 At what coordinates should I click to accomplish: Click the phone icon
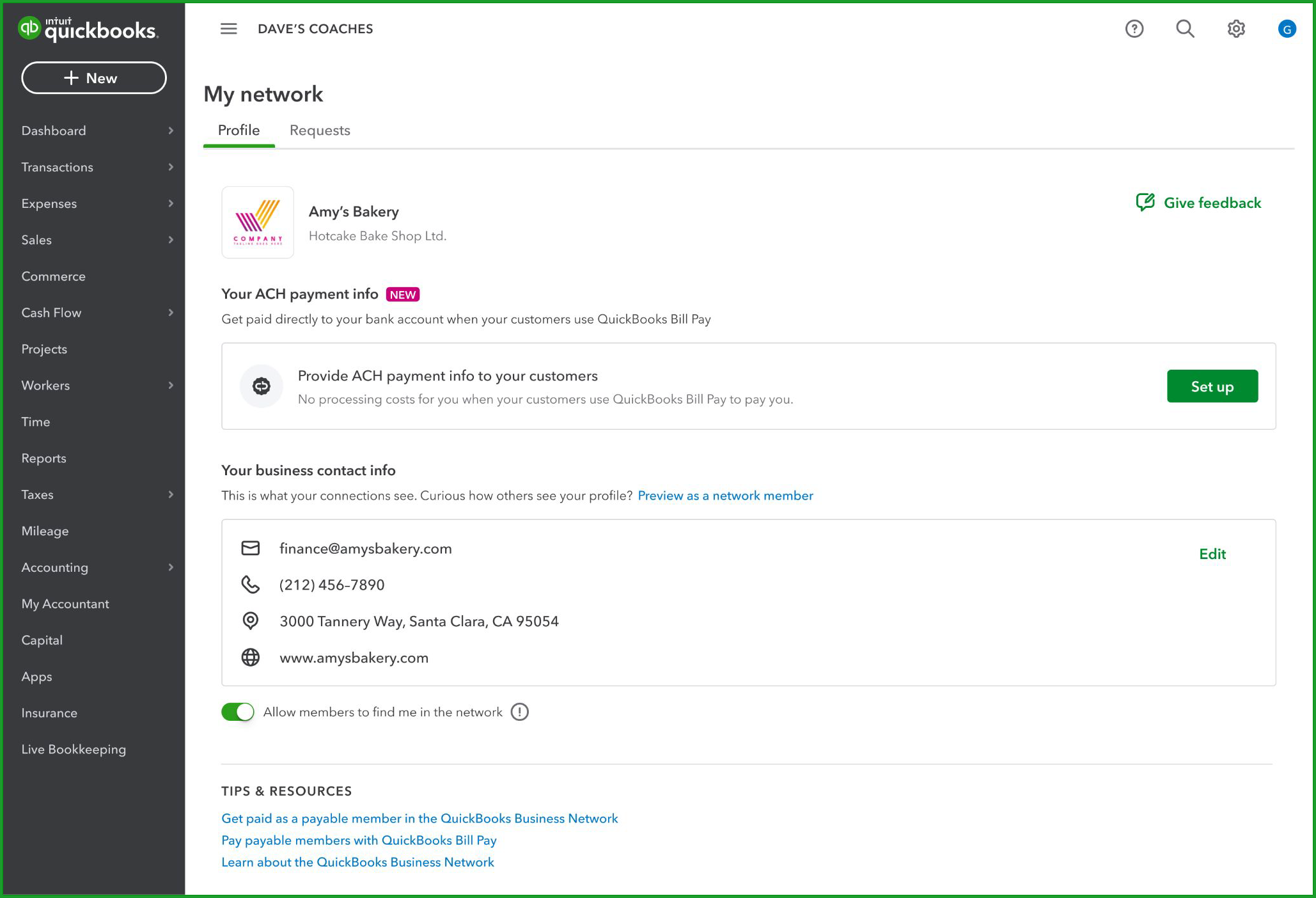(251, 585)
